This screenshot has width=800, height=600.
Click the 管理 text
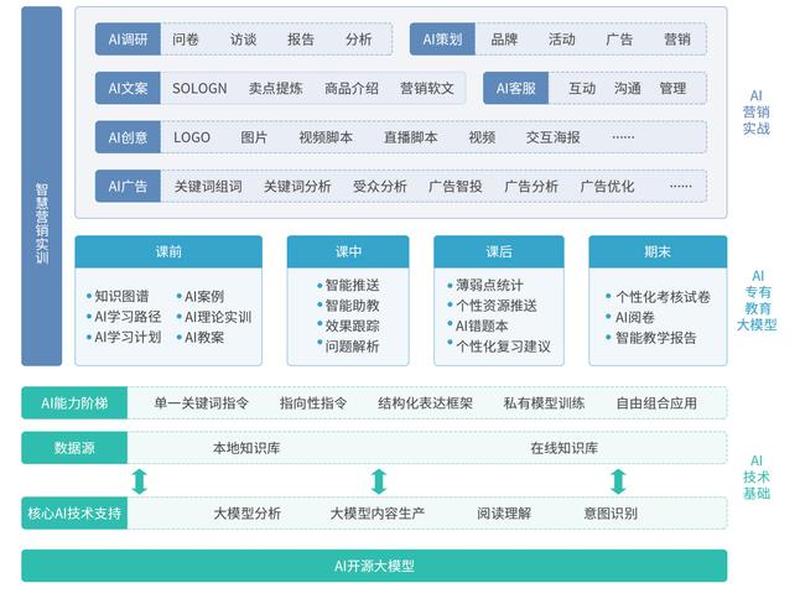point(673,88)
